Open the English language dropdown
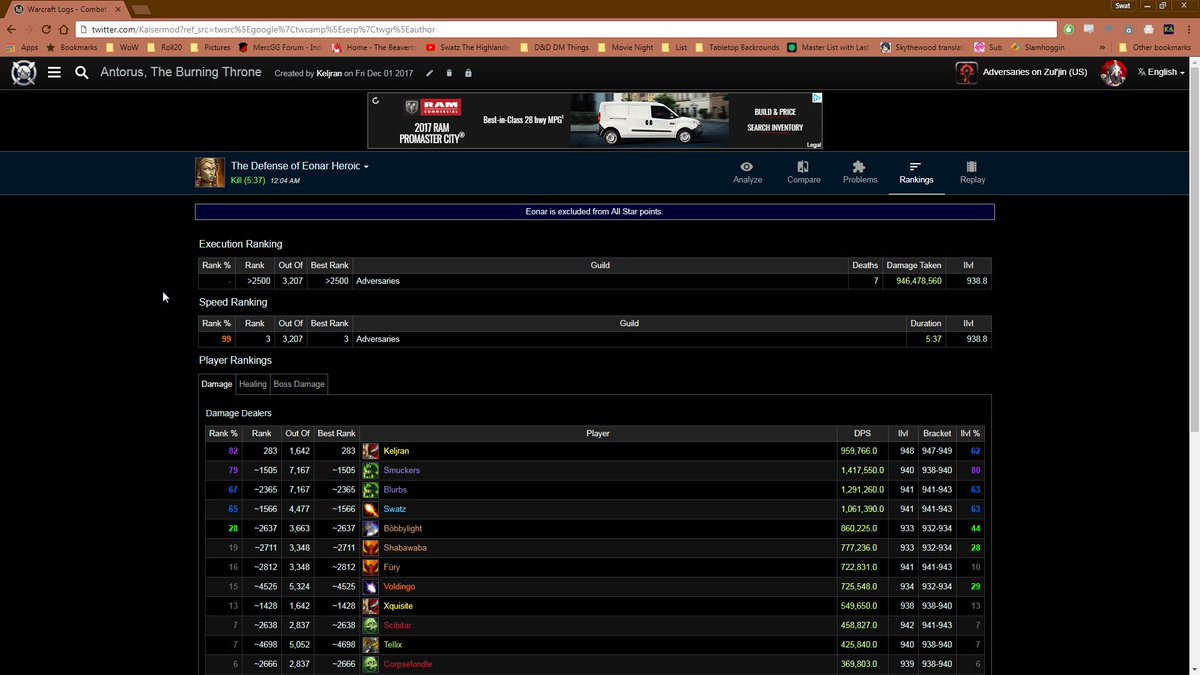 (1161, 72)
